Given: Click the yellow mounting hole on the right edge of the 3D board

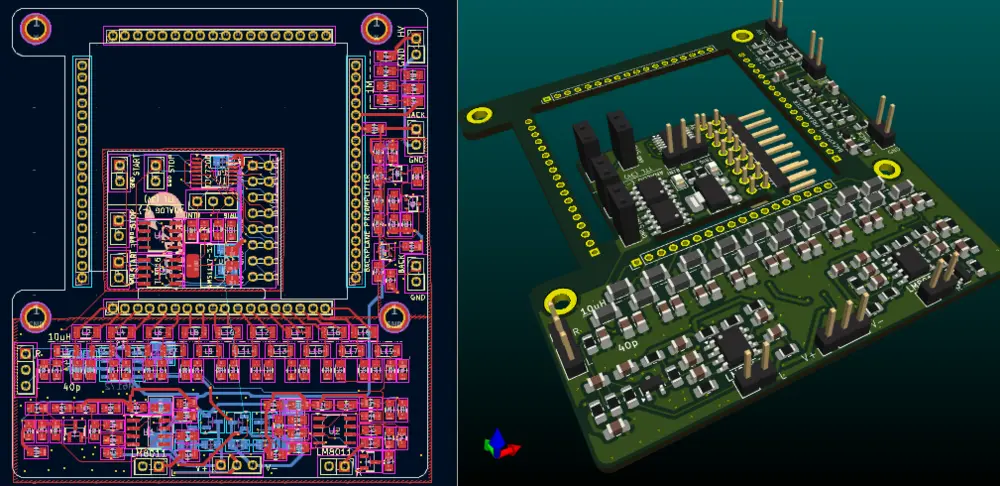Looking at the screenshot, I should (886, 168).
